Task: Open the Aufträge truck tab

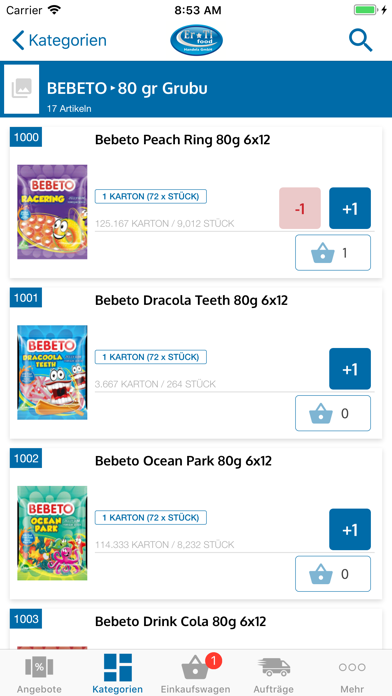Action: (x=274, y=674)
